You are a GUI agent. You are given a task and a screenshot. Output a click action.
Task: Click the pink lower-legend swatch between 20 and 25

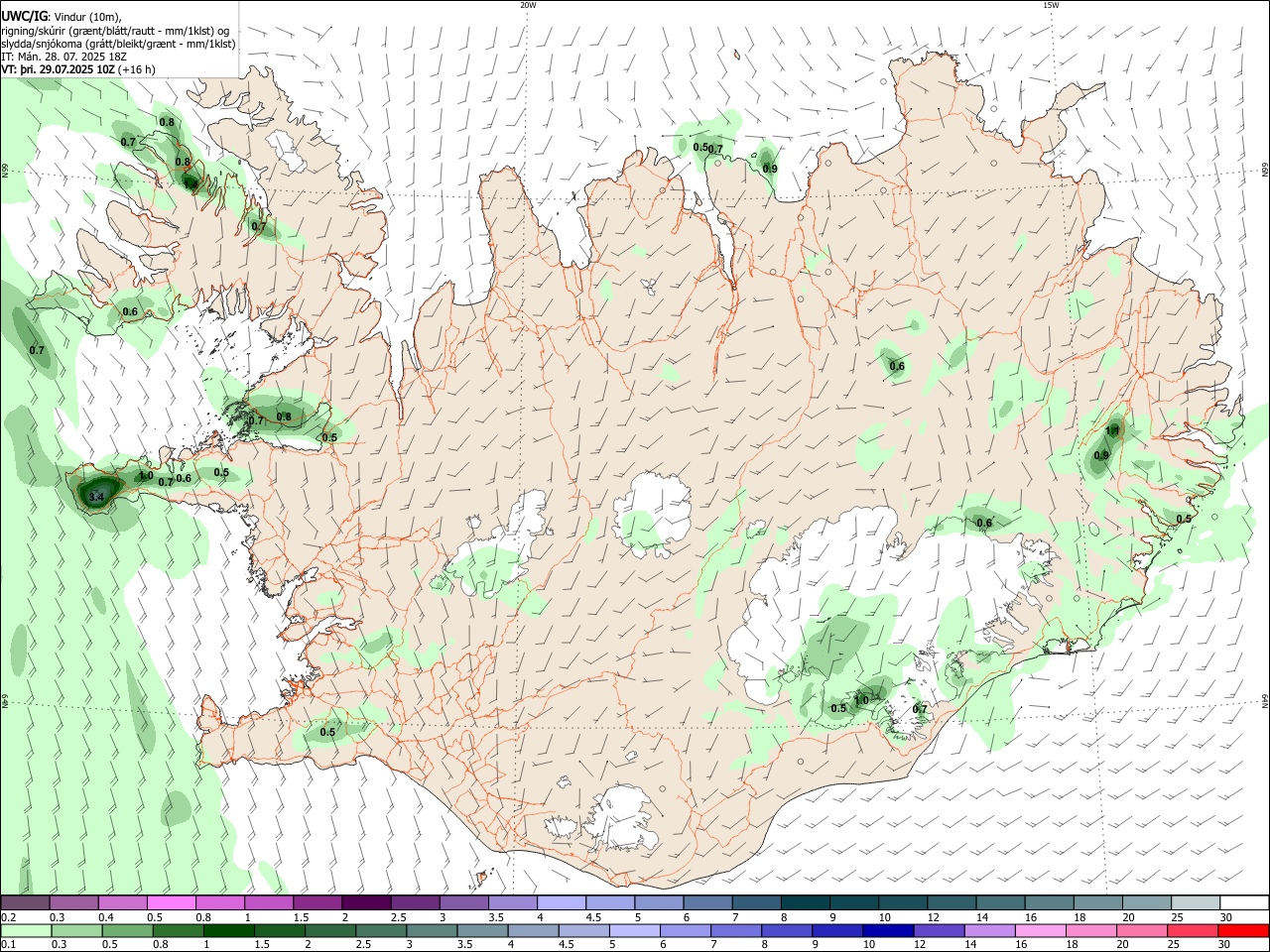[x=1142, y=930]
